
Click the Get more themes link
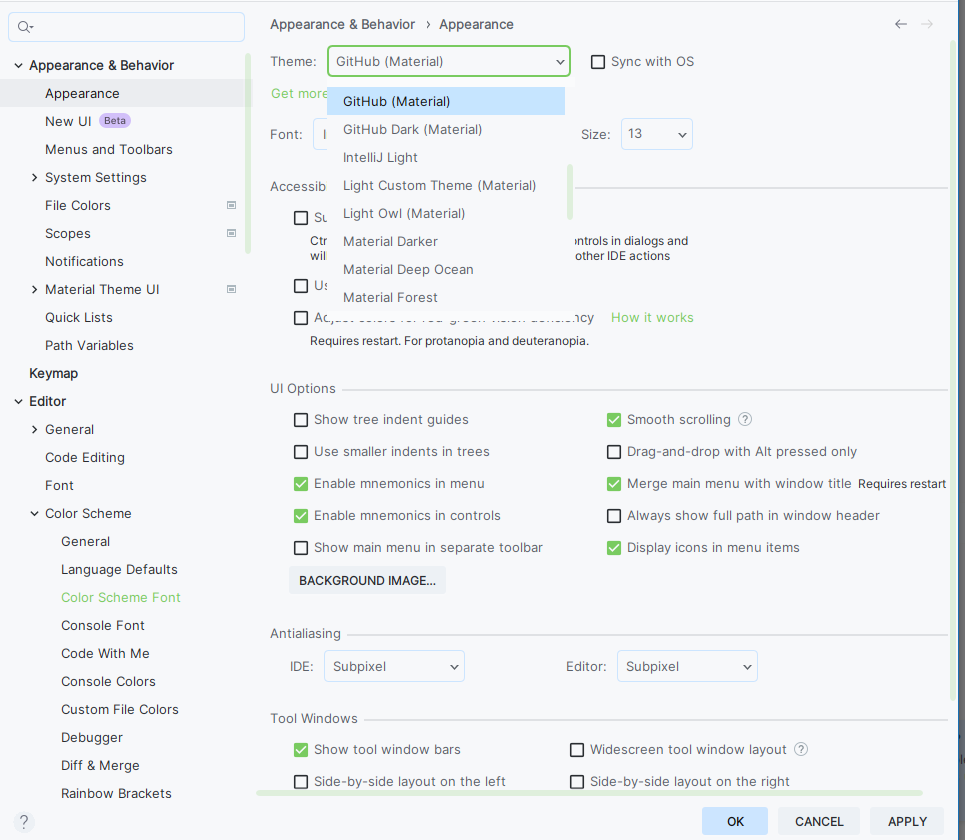(x=299, y=94)
